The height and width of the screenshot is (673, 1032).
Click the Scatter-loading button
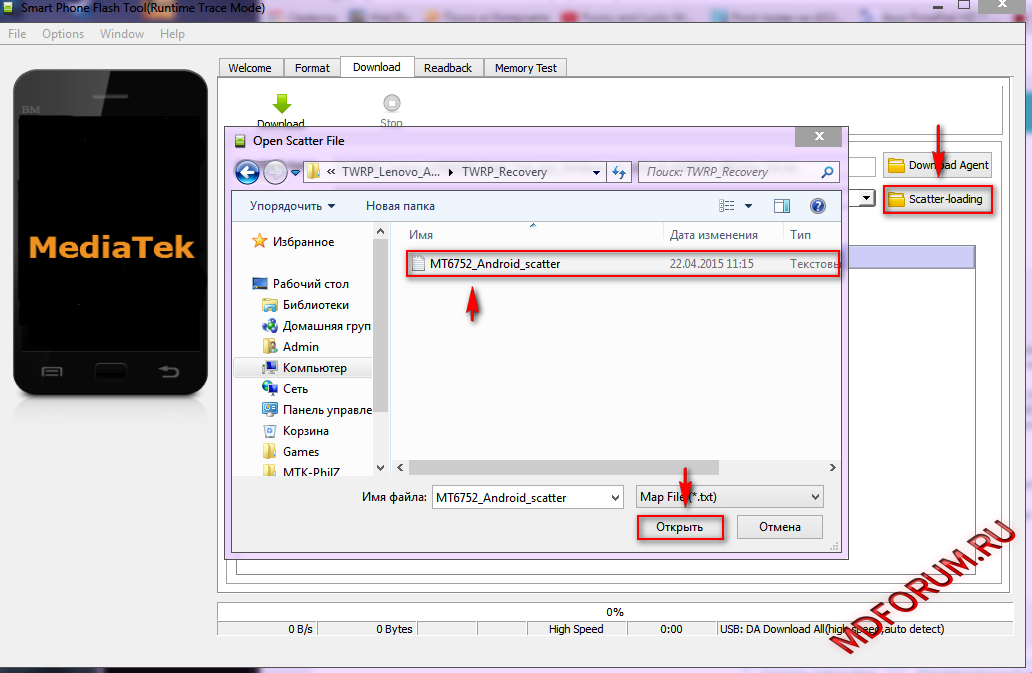tap(938, 199)
